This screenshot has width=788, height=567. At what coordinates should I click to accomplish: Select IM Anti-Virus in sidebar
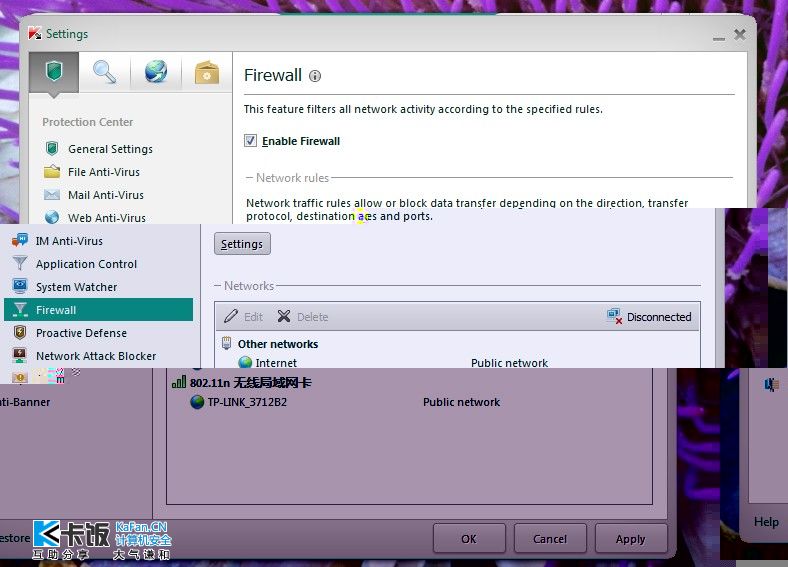coord(69,241)
